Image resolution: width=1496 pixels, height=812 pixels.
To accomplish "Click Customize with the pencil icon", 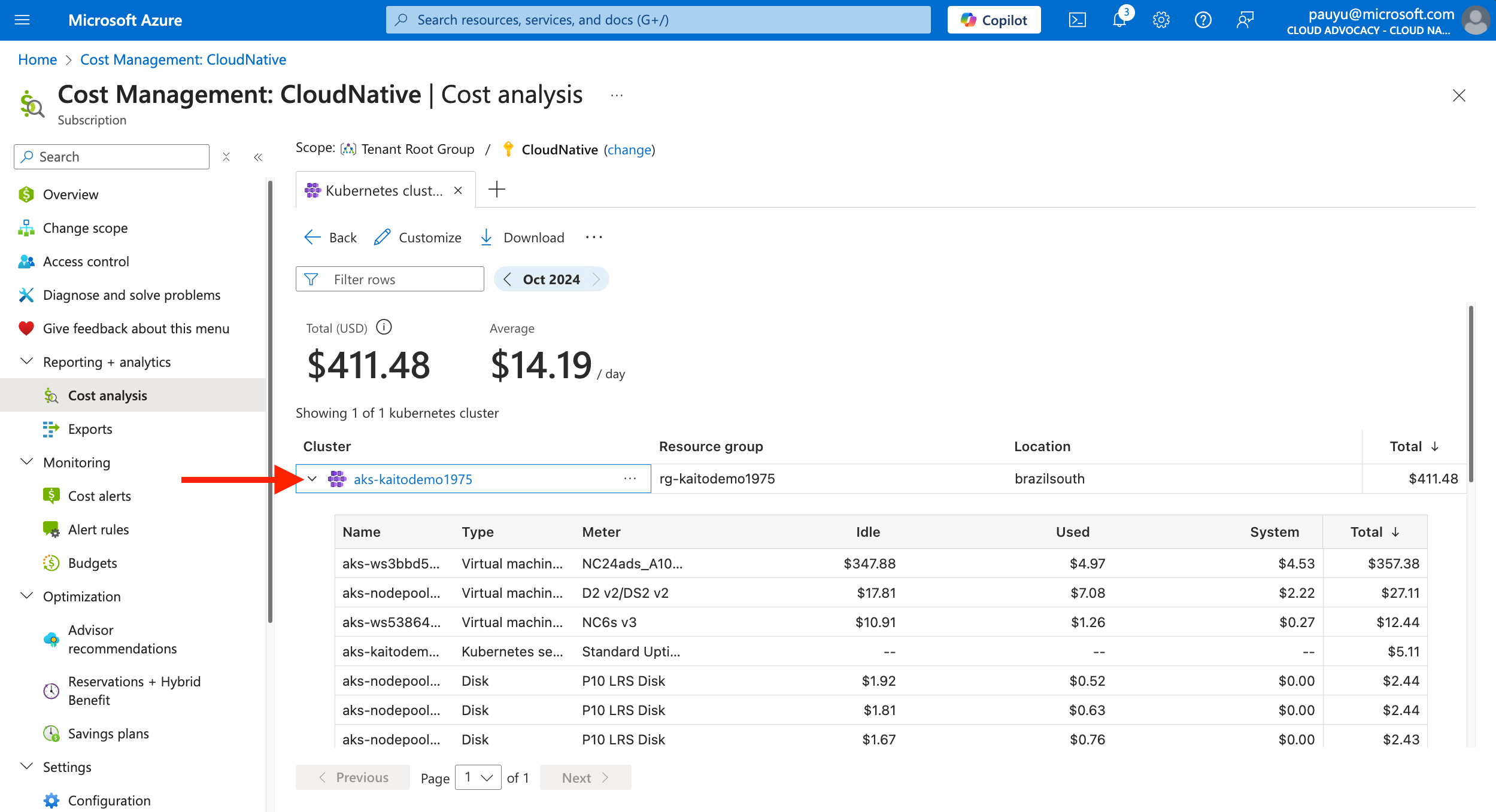I will (x=418, y=238).
